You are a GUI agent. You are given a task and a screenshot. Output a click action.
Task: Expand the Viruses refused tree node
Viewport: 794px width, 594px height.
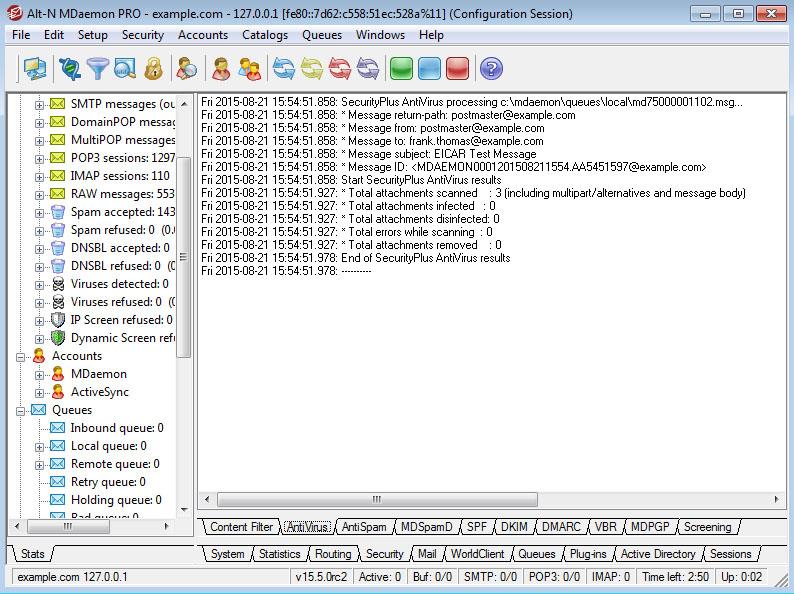39,303
